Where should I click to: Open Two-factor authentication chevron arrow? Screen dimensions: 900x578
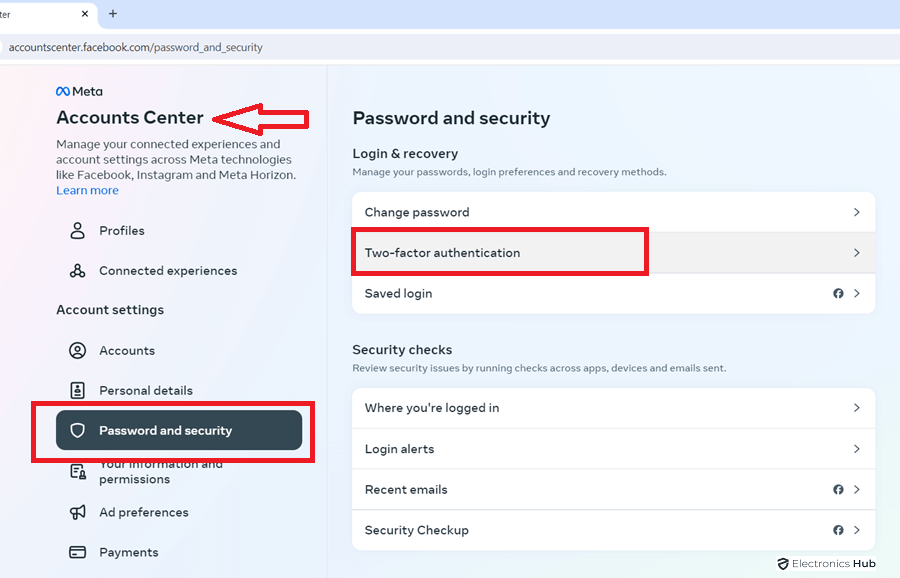point(857,253)
